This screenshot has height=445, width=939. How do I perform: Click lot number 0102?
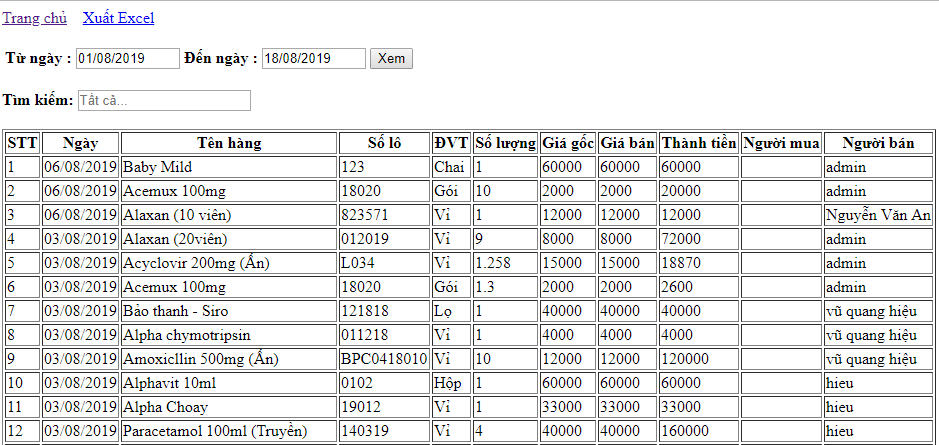pos(384,383)
